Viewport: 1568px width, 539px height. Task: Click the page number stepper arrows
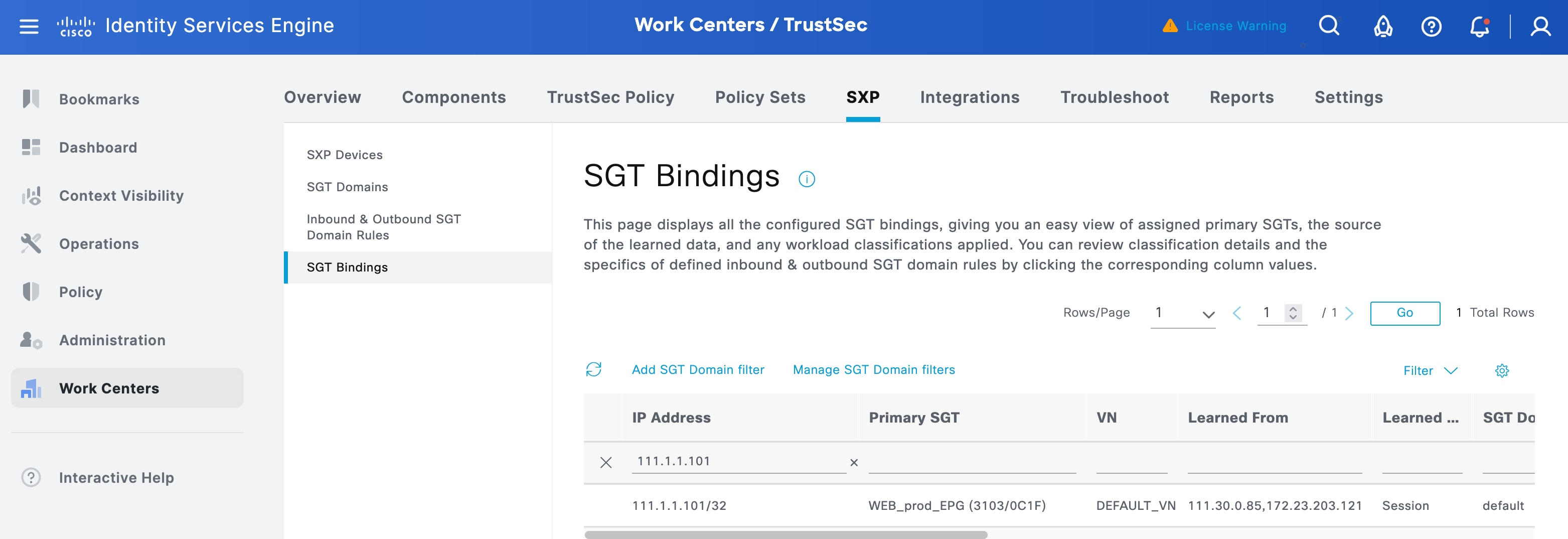[1293, 313]
